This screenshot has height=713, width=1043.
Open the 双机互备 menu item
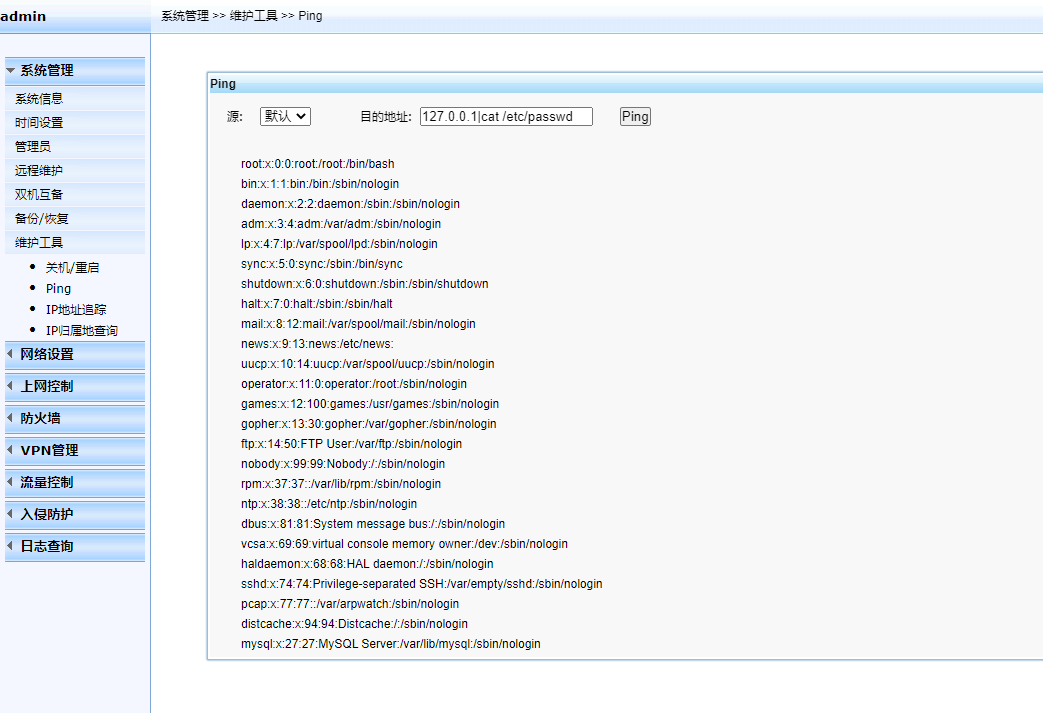point(74,194)
